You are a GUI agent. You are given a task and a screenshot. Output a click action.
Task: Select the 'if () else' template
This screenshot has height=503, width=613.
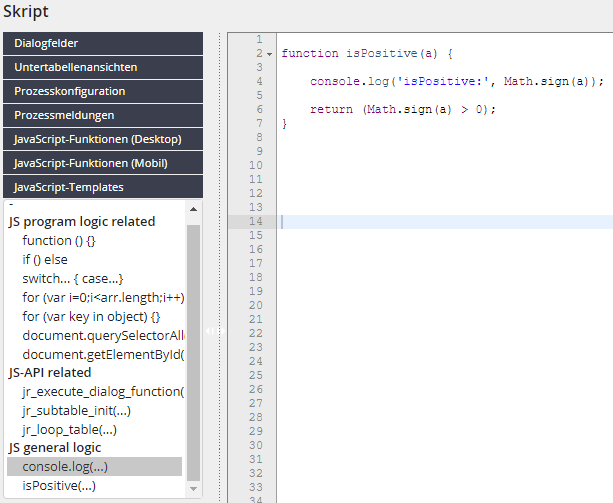tap(45, 259)
